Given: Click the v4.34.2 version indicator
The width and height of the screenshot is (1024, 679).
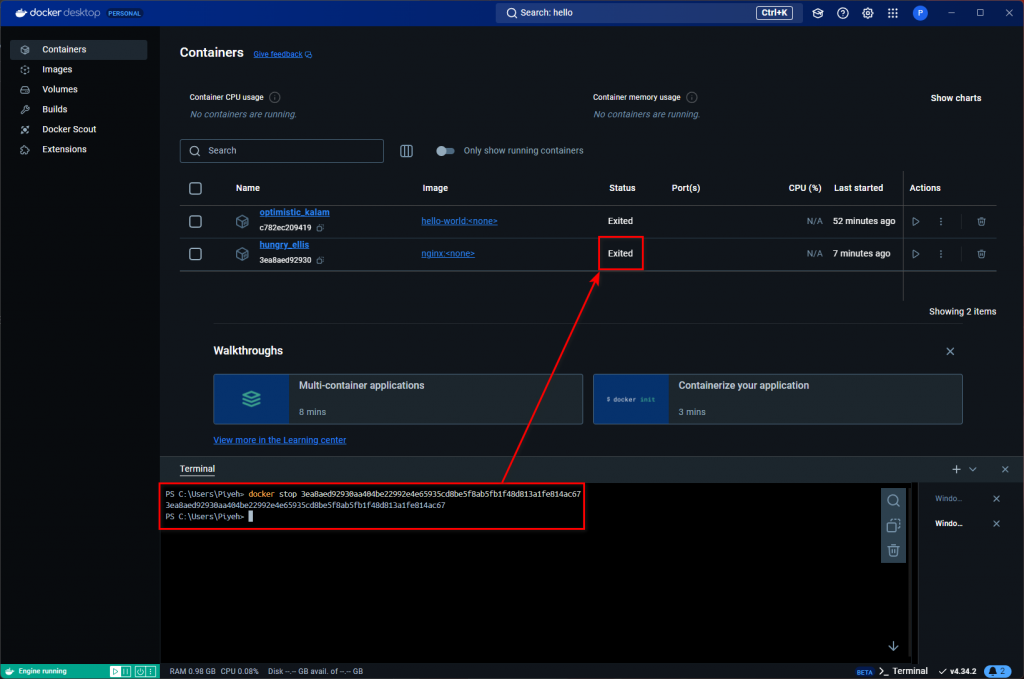Looking at the screenshot, I should (957, 671).
